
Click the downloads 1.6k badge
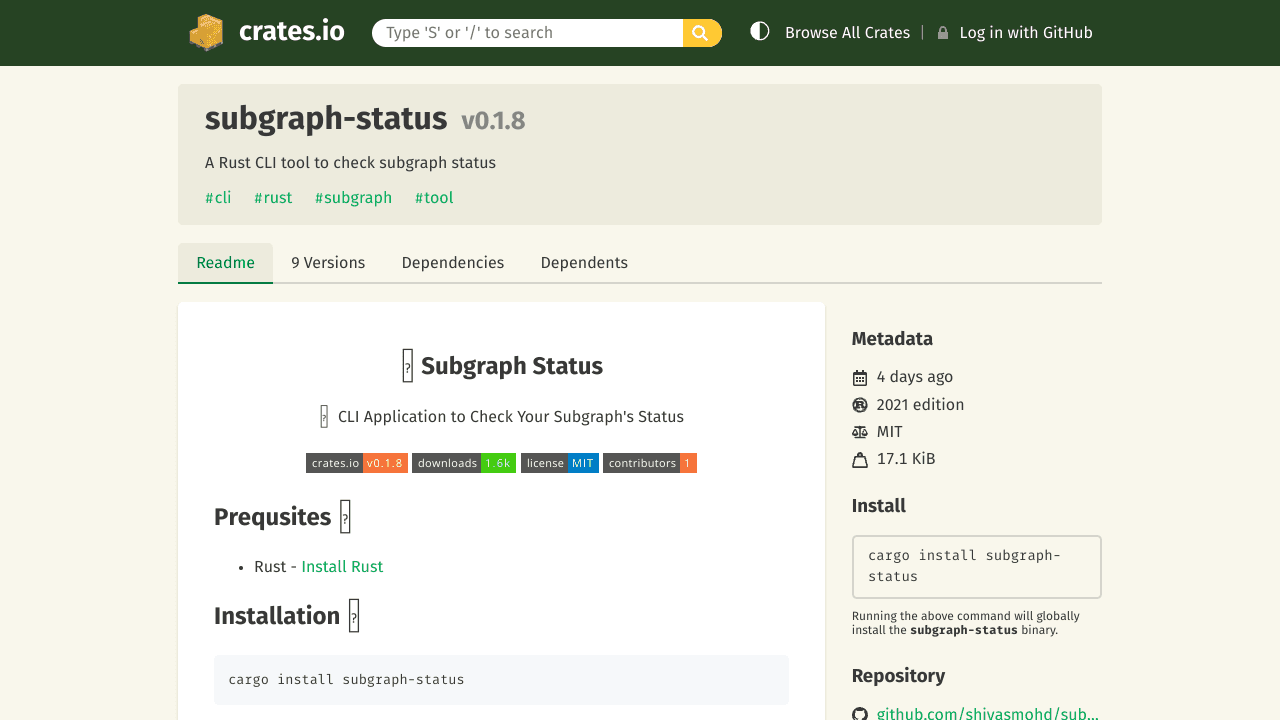[464, 463]
